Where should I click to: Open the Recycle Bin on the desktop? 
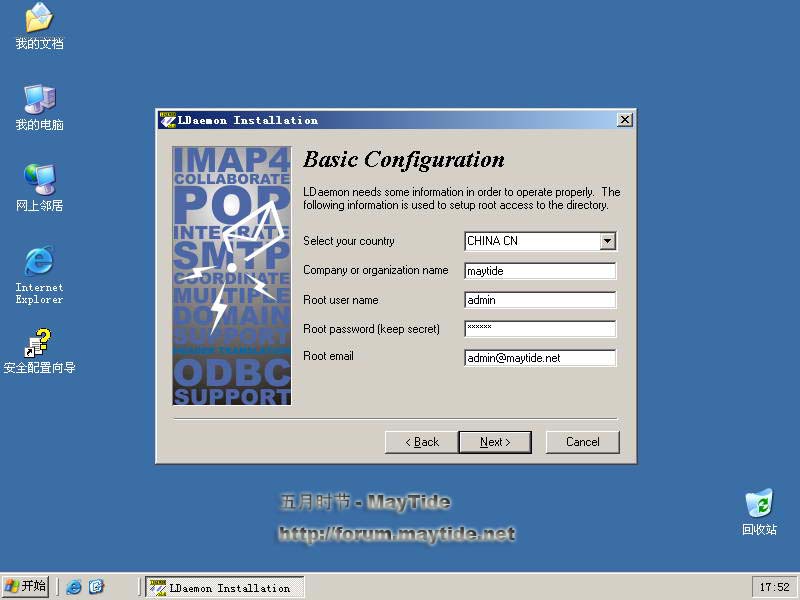[759, 505]
